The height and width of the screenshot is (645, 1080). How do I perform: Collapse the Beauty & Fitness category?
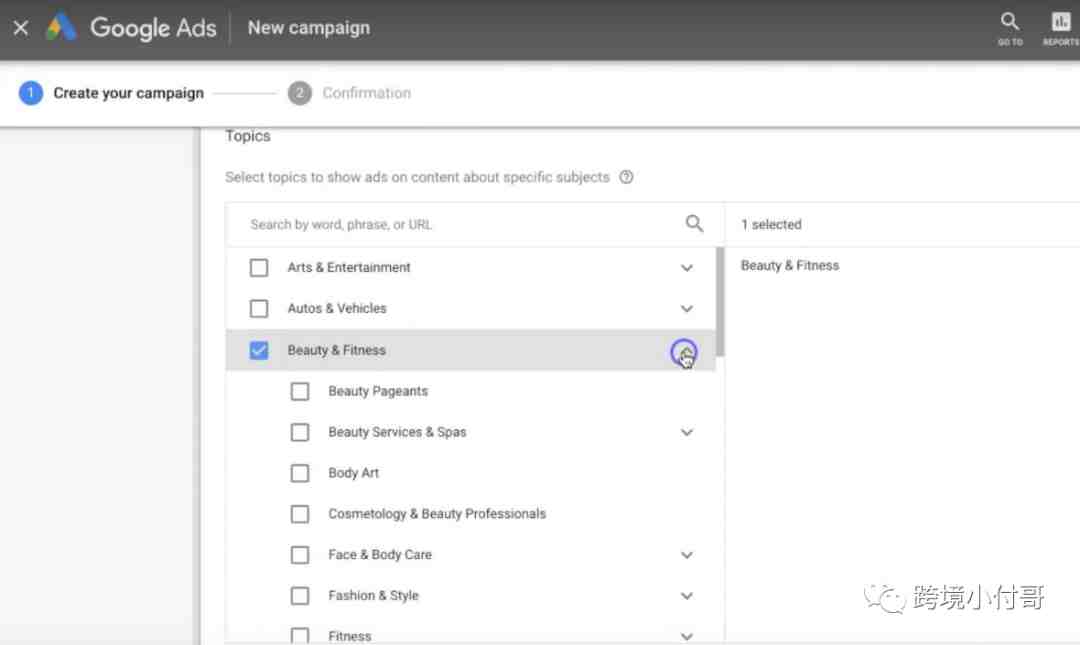click(x=684, y=352)
